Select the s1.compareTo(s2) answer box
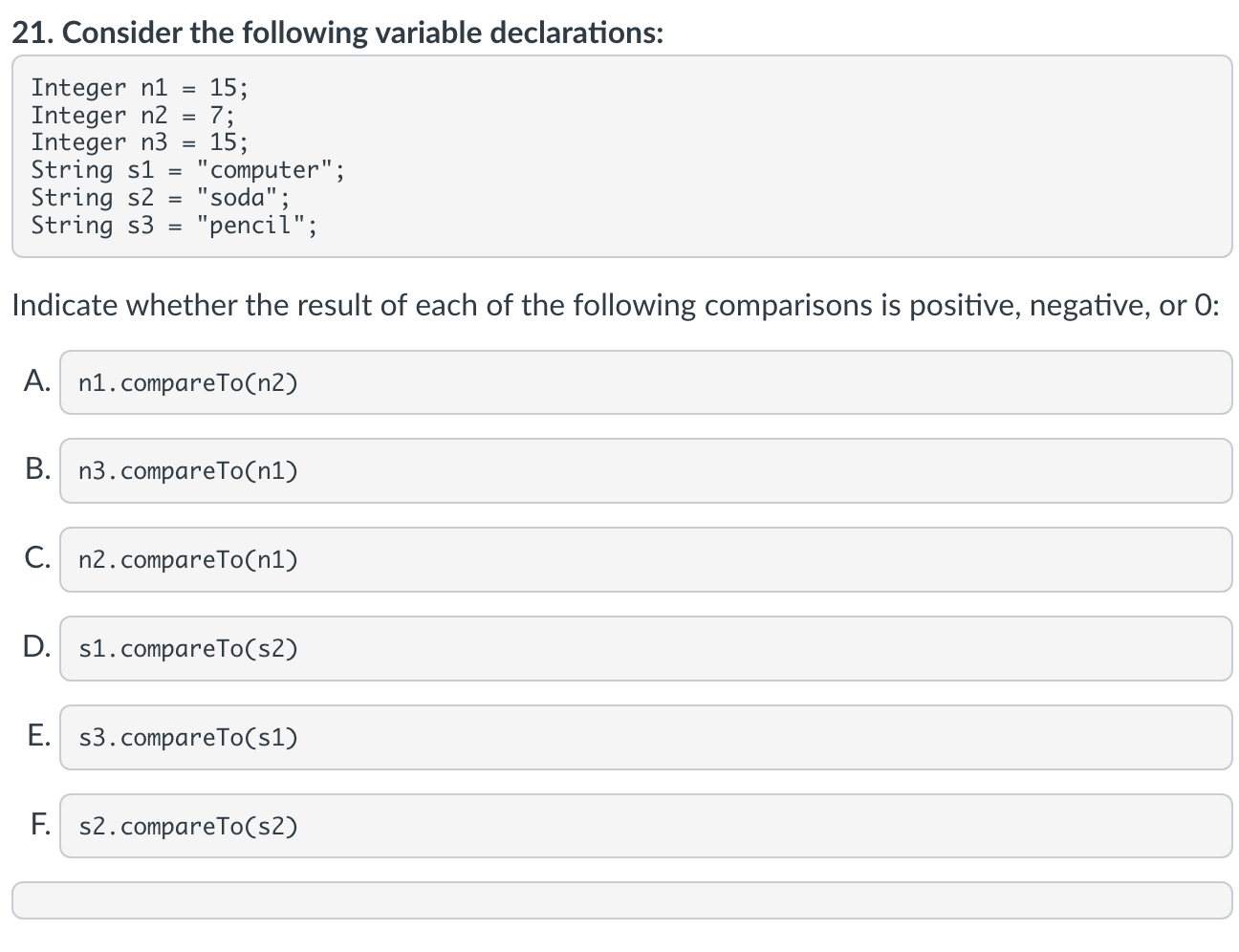 (x=645, y=648)
